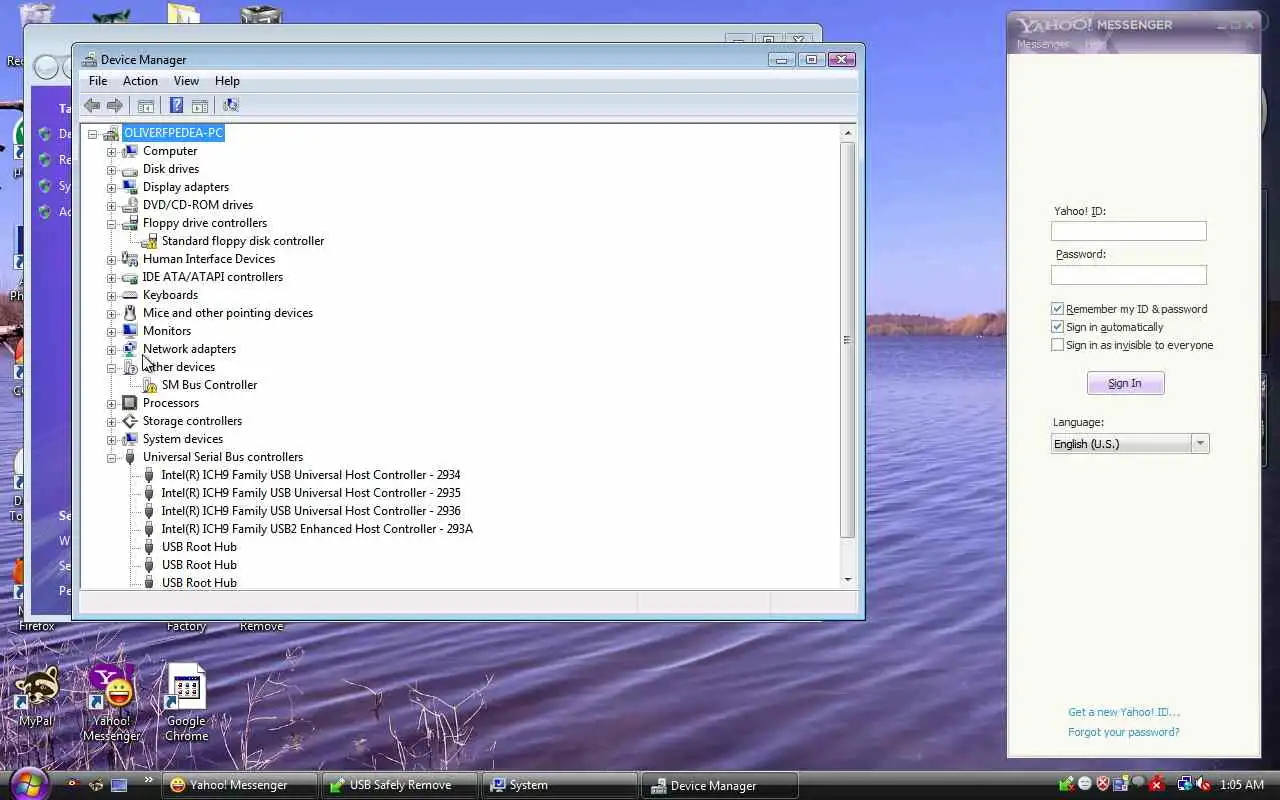The height and width of the screenshot is (800, 1280).
Task: Select the second USB Root Hub entry
Action: 199,565
